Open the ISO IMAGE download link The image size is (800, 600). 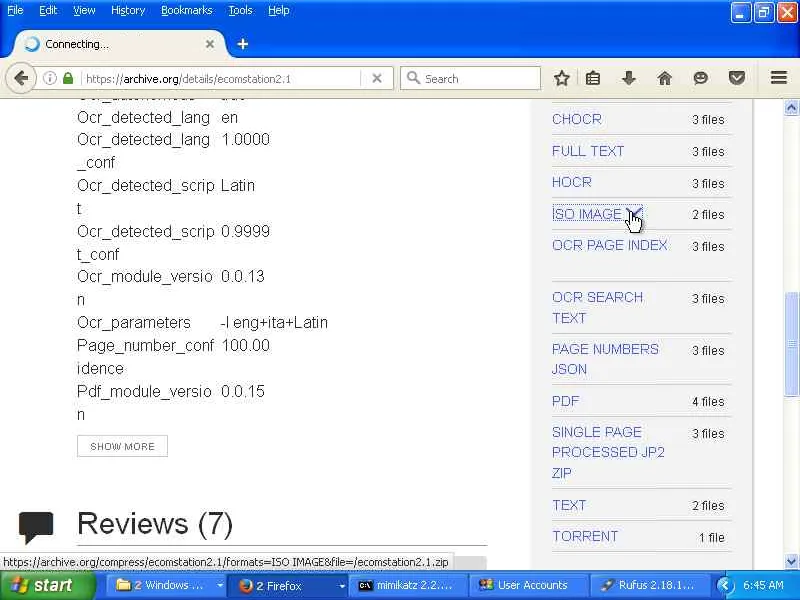click(587, 214)
